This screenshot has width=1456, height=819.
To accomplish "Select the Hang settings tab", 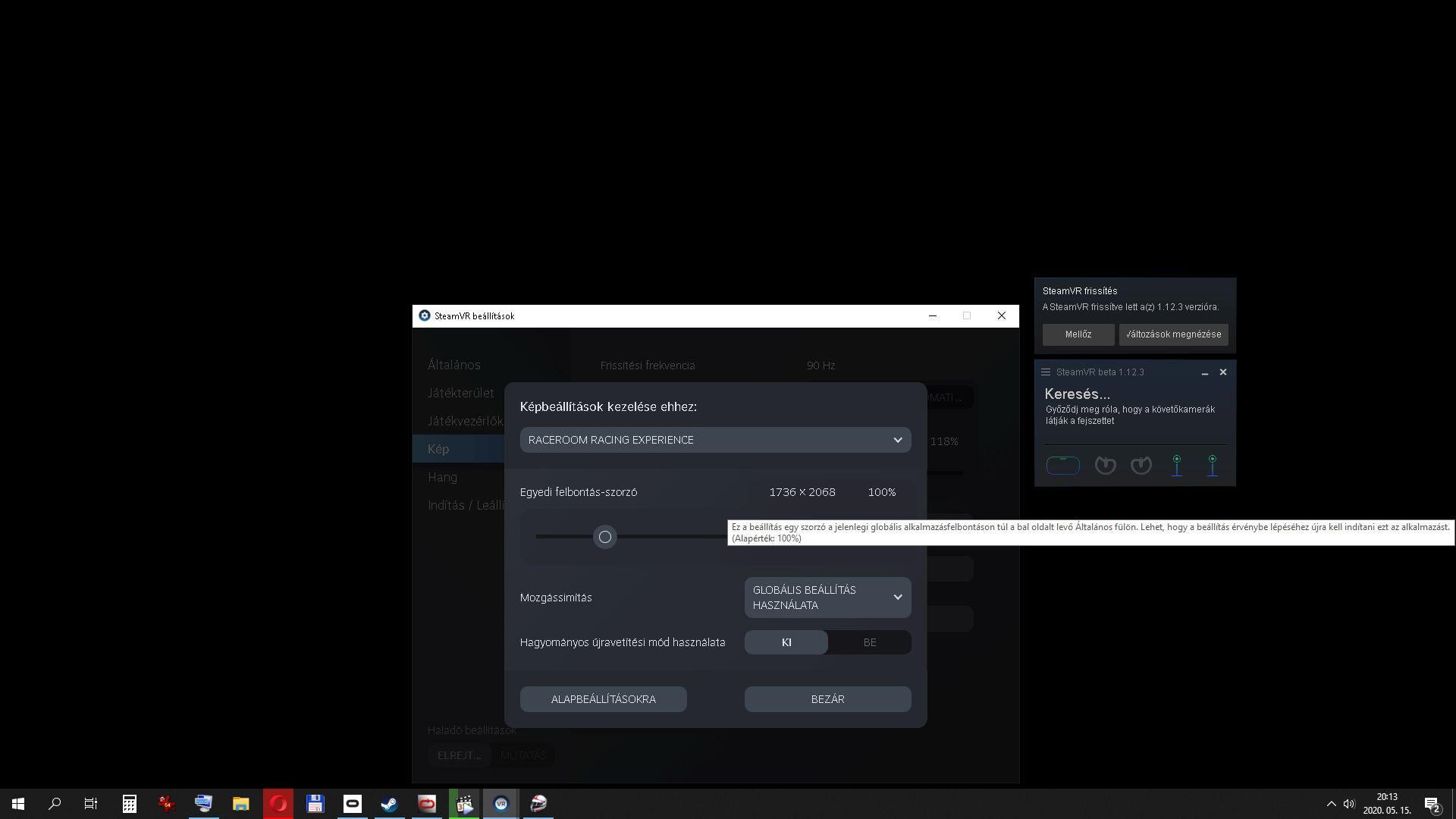I will point(442,477).
